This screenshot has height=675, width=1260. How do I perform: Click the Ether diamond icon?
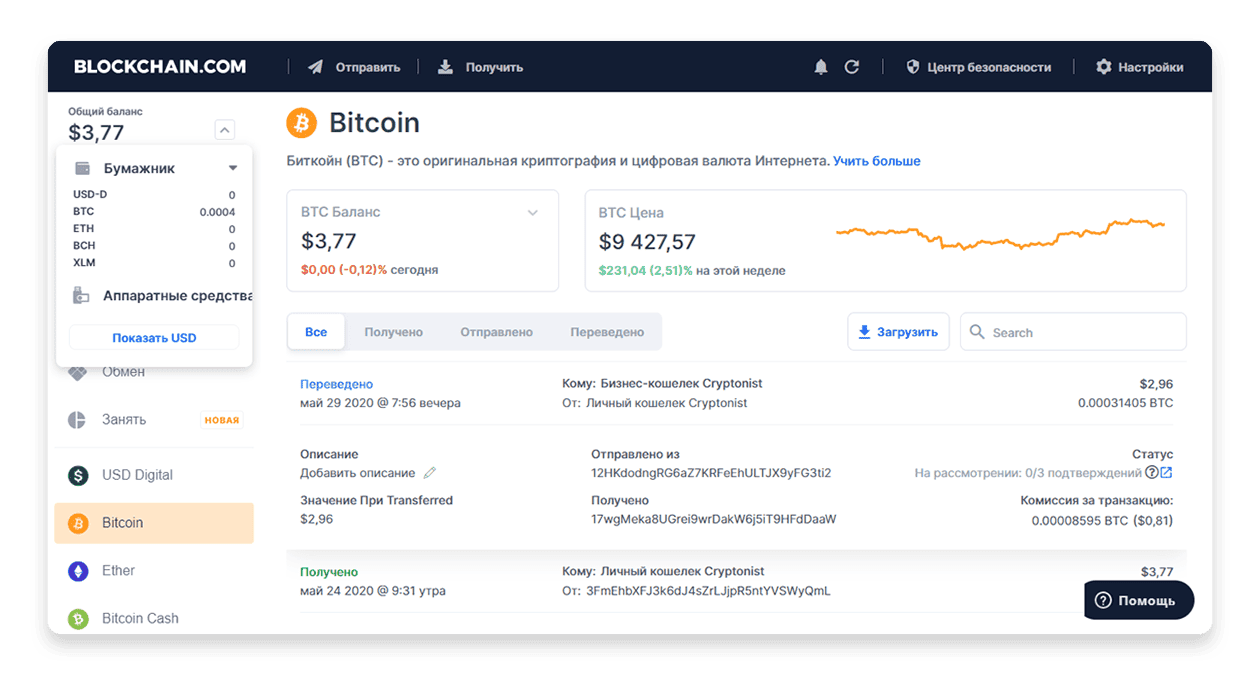click(78, 571)
